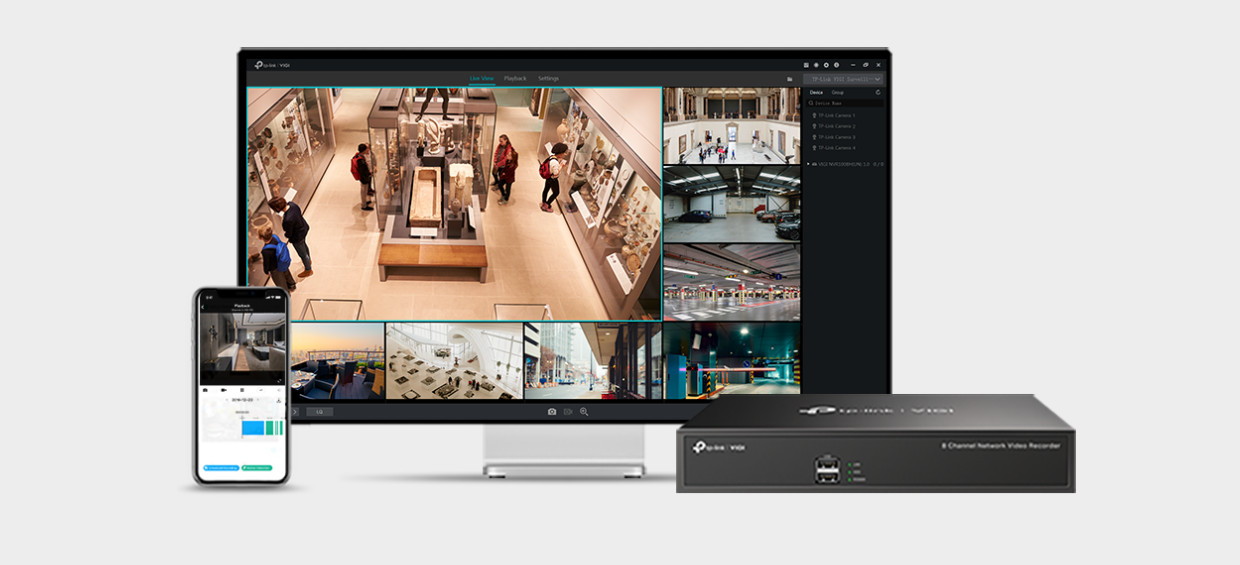Select TP-Link Camera 1 in device list
The height and width of the screenshot is (565, 1240).
(x=834, y=115)
